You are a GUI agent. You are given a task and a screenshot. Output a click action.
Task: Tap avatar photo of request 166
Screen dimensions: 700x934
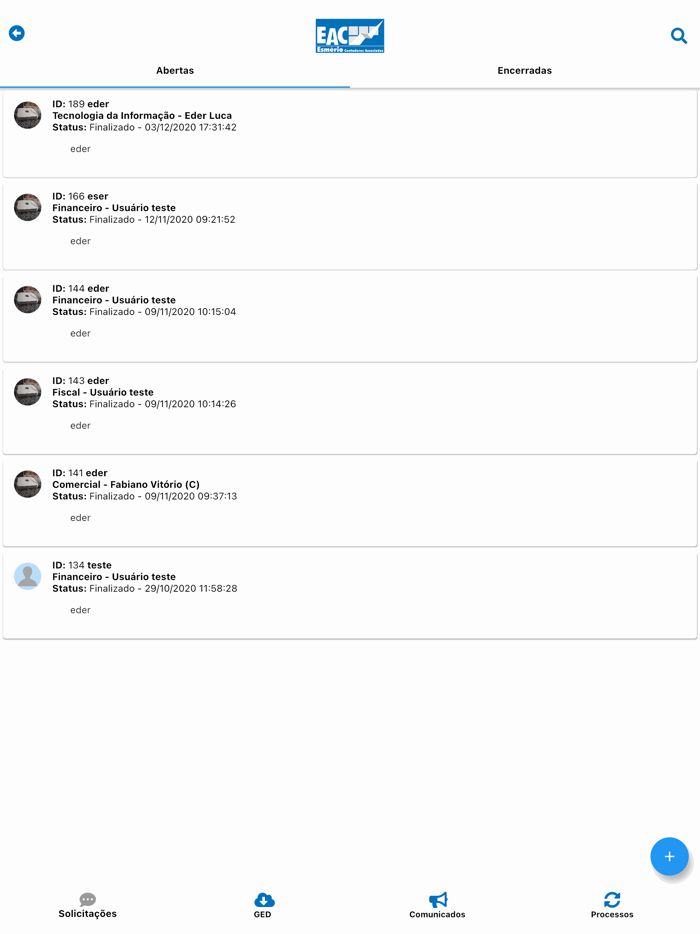[x=28, y=207]
